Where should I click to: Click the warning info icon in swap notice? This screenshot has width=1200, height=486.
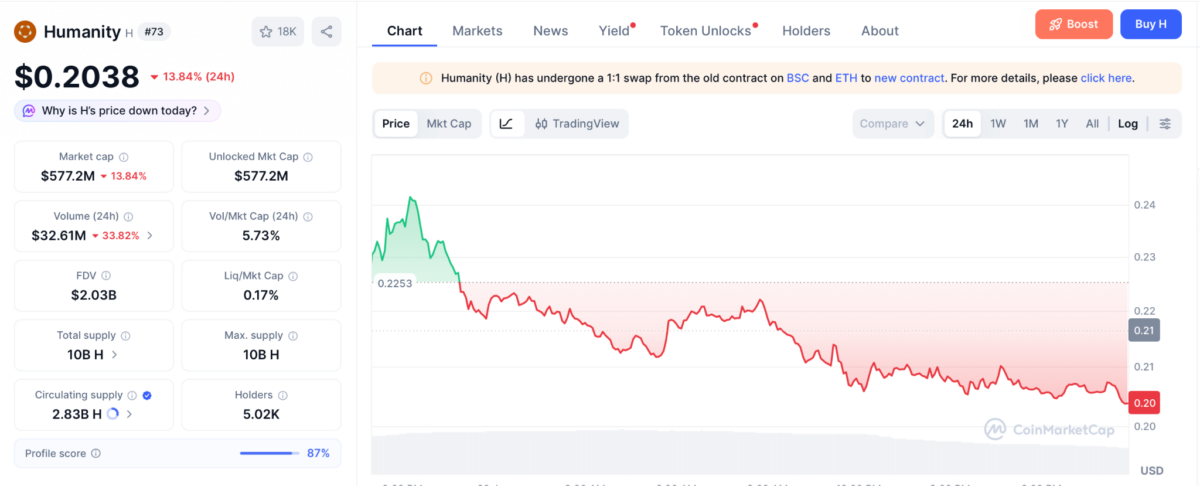click(426, 78)
